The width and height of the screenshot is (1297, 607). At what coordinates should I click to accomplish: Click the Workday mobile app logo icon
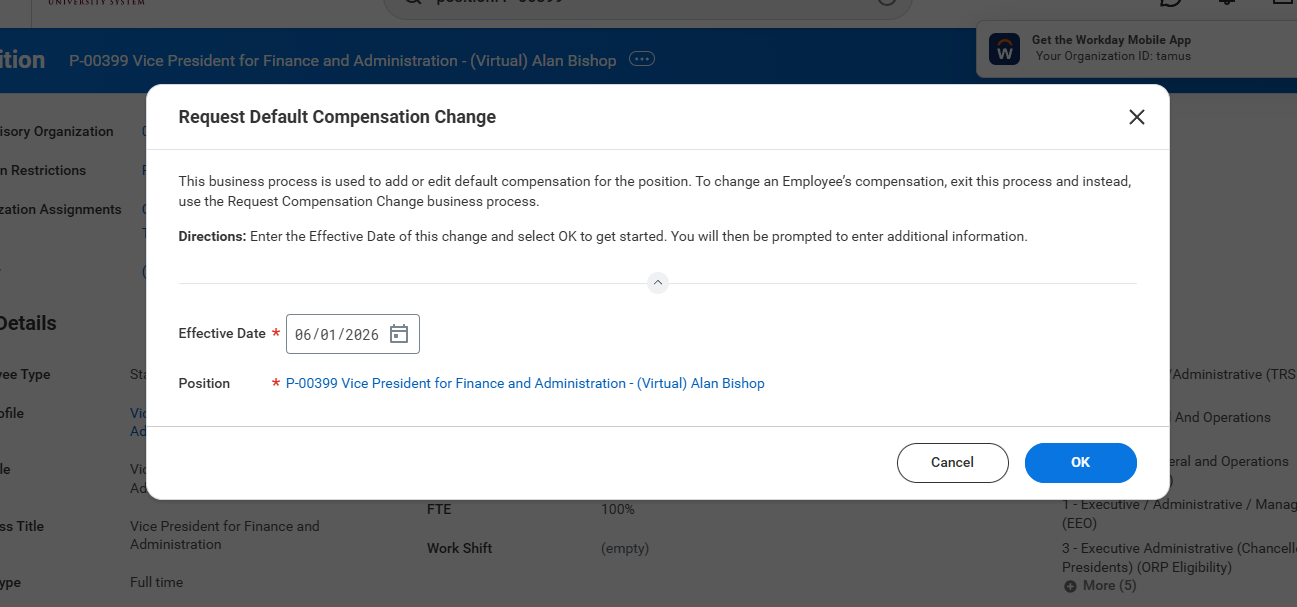[x=1004, y=49]
